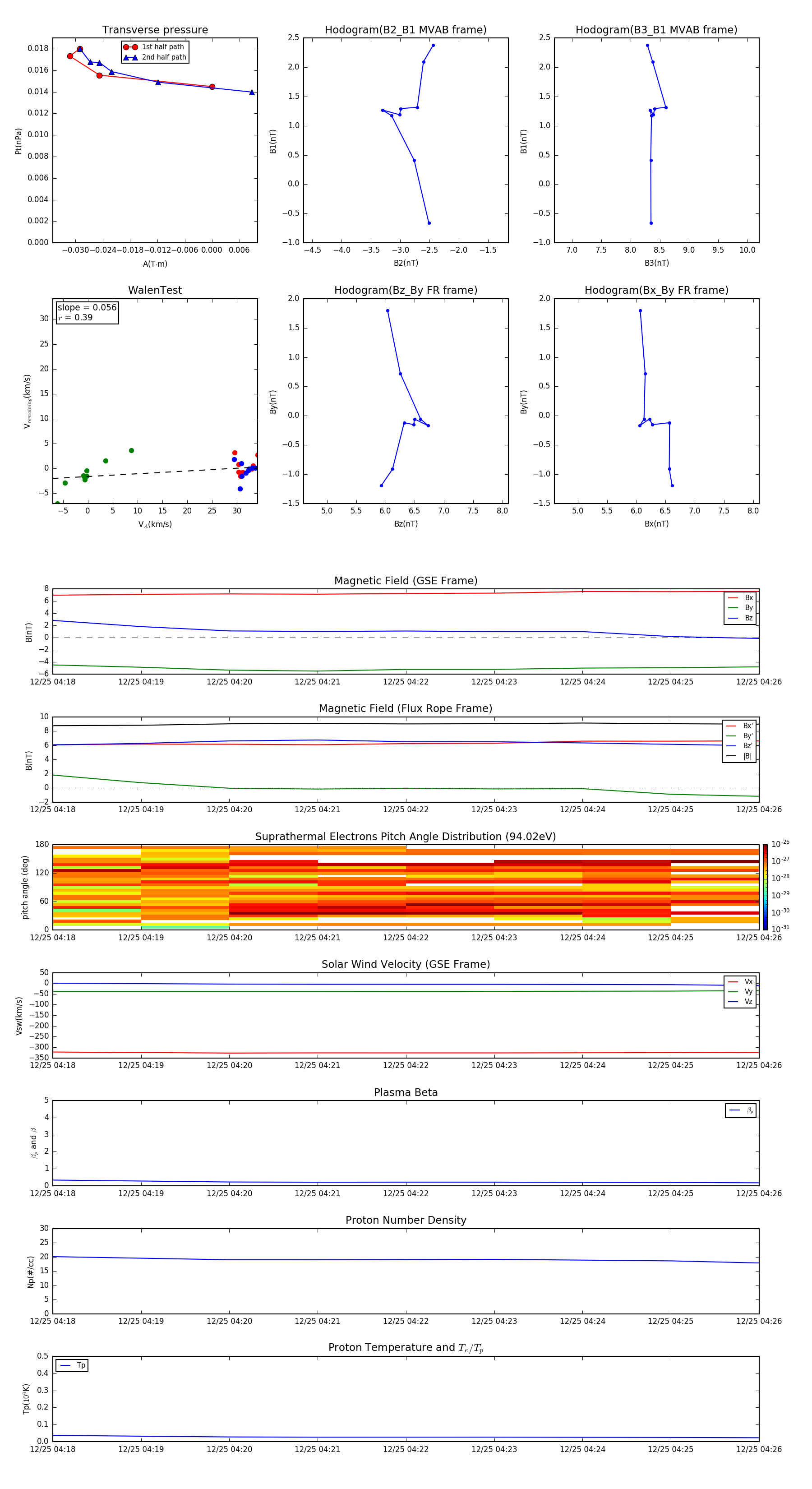Click the topmost point in B2_B1 hodogram

(433, 45)
